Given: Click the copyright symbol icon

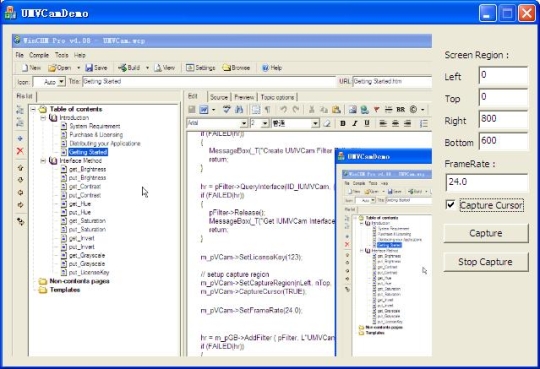Looking at the screenshot, I should 413,110.
